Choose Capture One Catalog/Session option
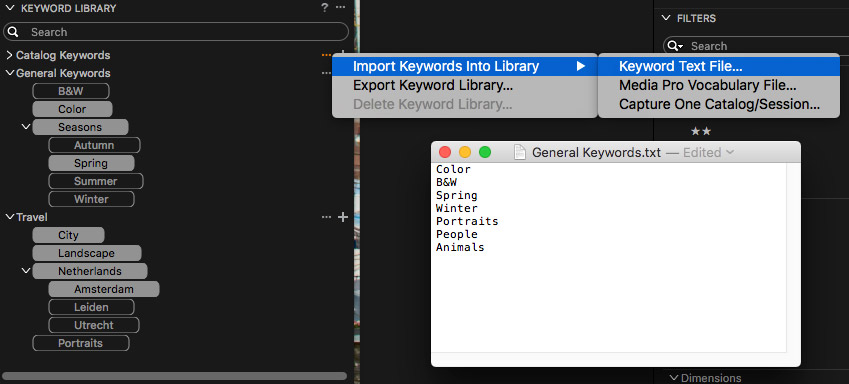 (719, 104)
